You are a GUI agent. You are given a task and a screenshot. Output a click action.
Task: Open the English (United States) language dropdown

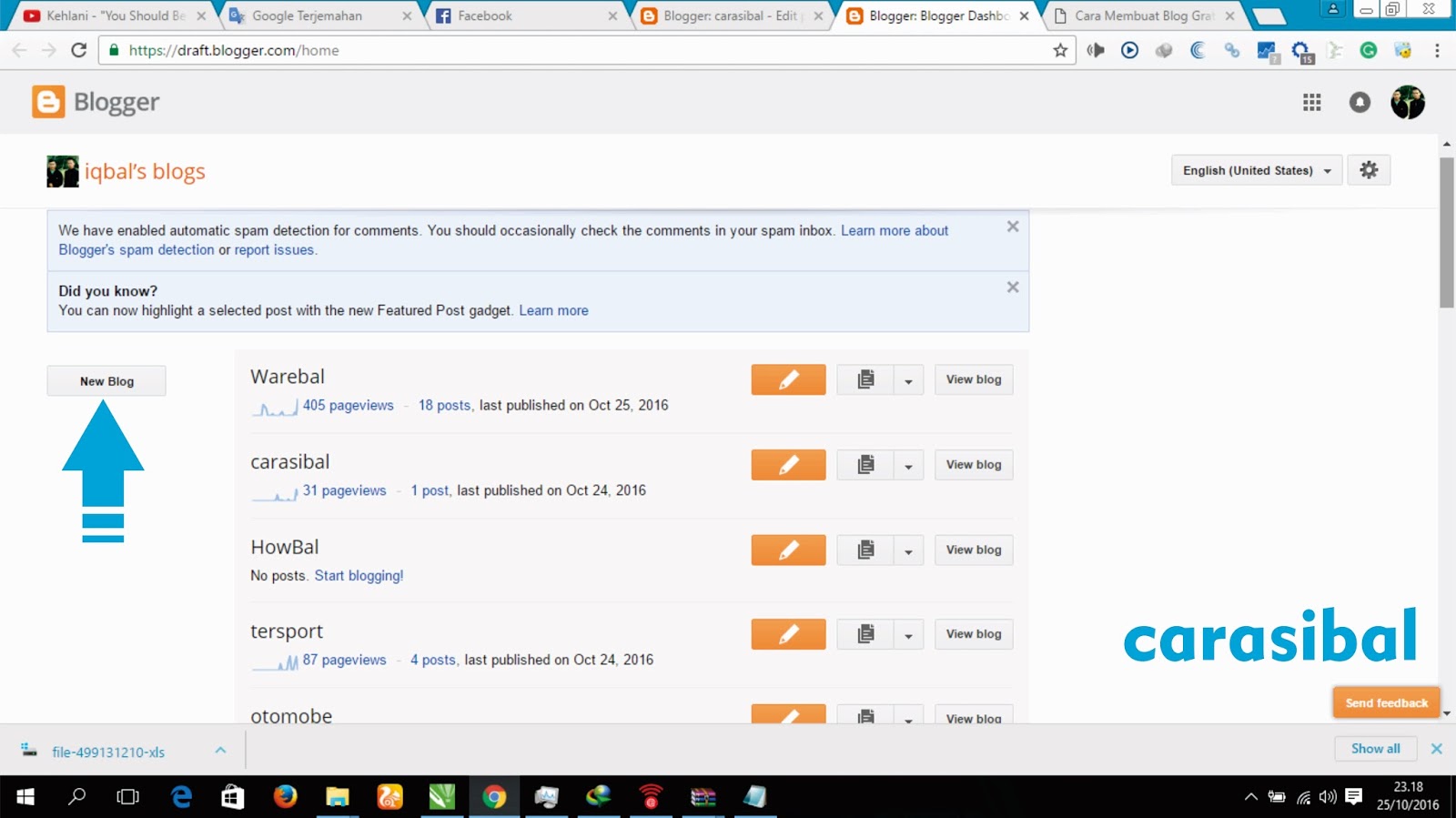tap(1257, 170)
